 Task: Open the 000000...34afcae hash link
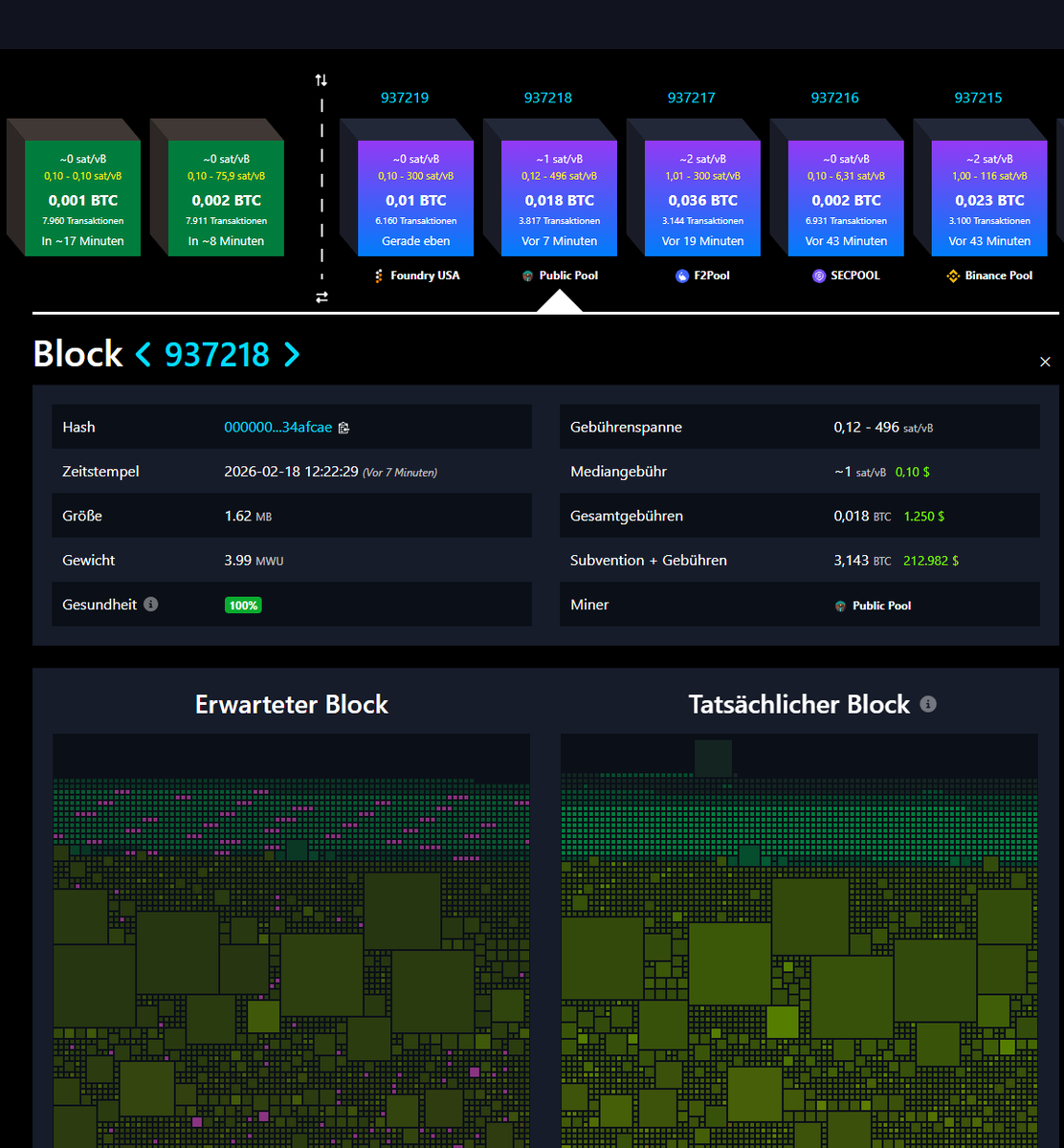coord(277,428)
